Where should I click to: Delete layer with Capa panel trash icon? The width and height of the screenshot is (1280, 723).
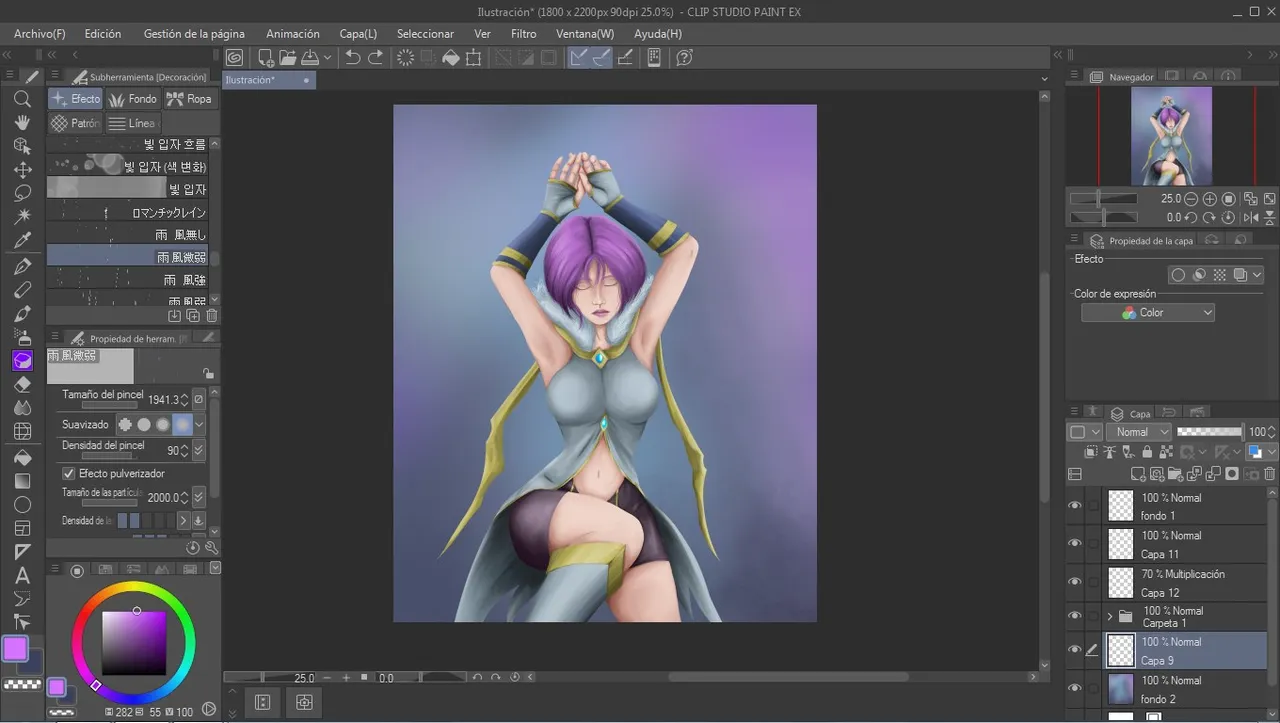point(1270,474)
